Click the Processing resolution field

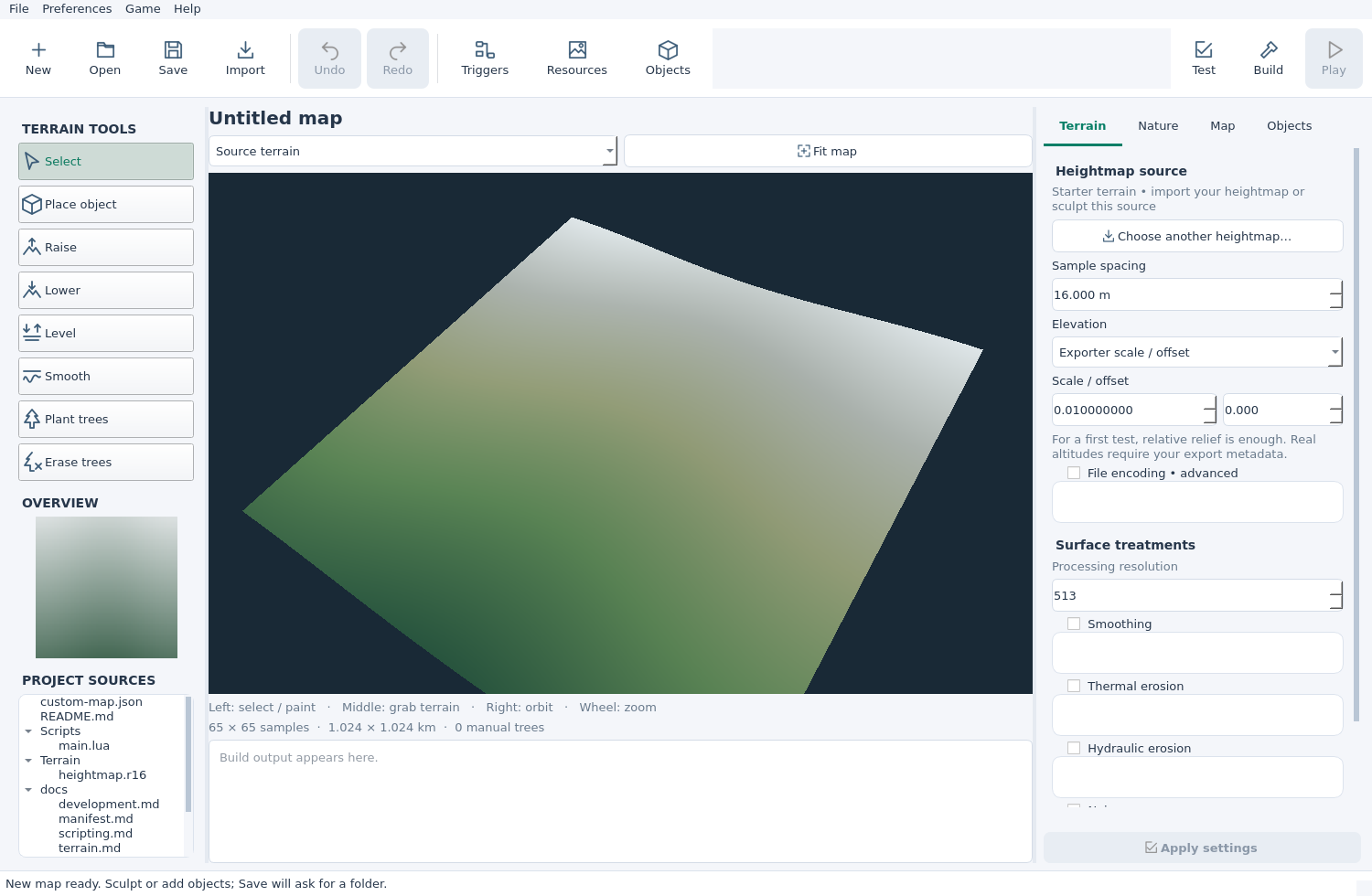(1197, 595)
